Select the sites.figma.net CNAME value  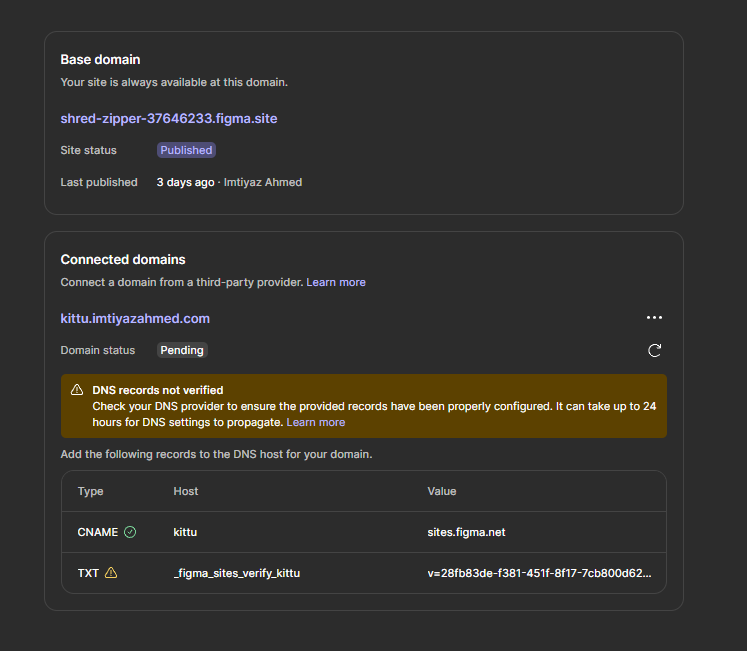click(x=466, y=532)
